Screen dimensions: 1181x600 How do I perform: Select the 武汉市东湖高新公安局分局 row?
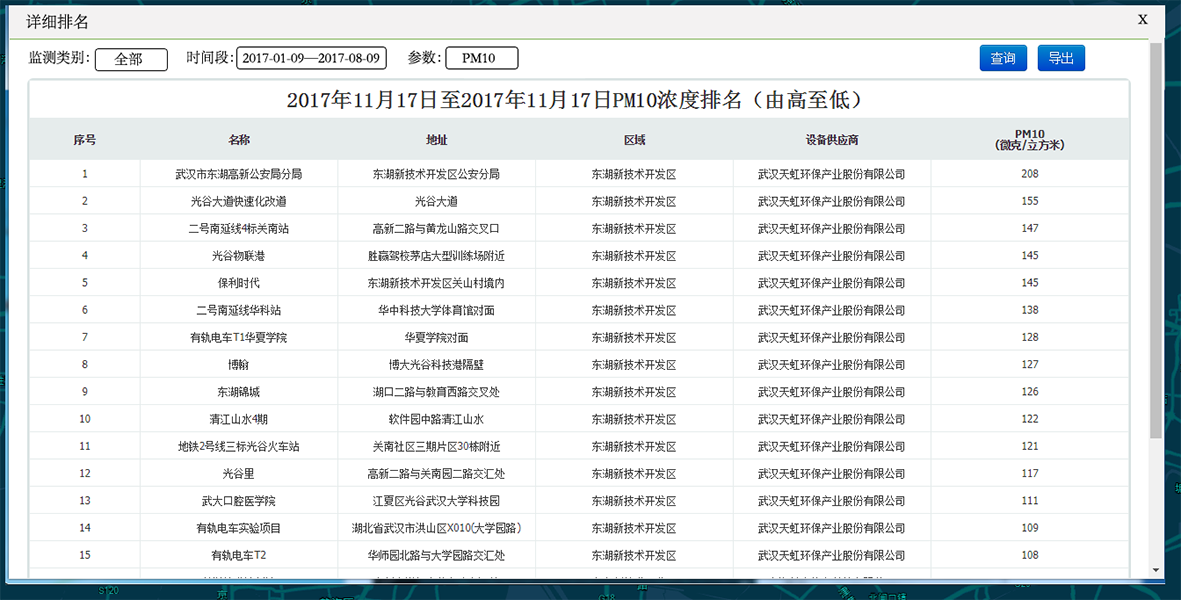(238, 174)
